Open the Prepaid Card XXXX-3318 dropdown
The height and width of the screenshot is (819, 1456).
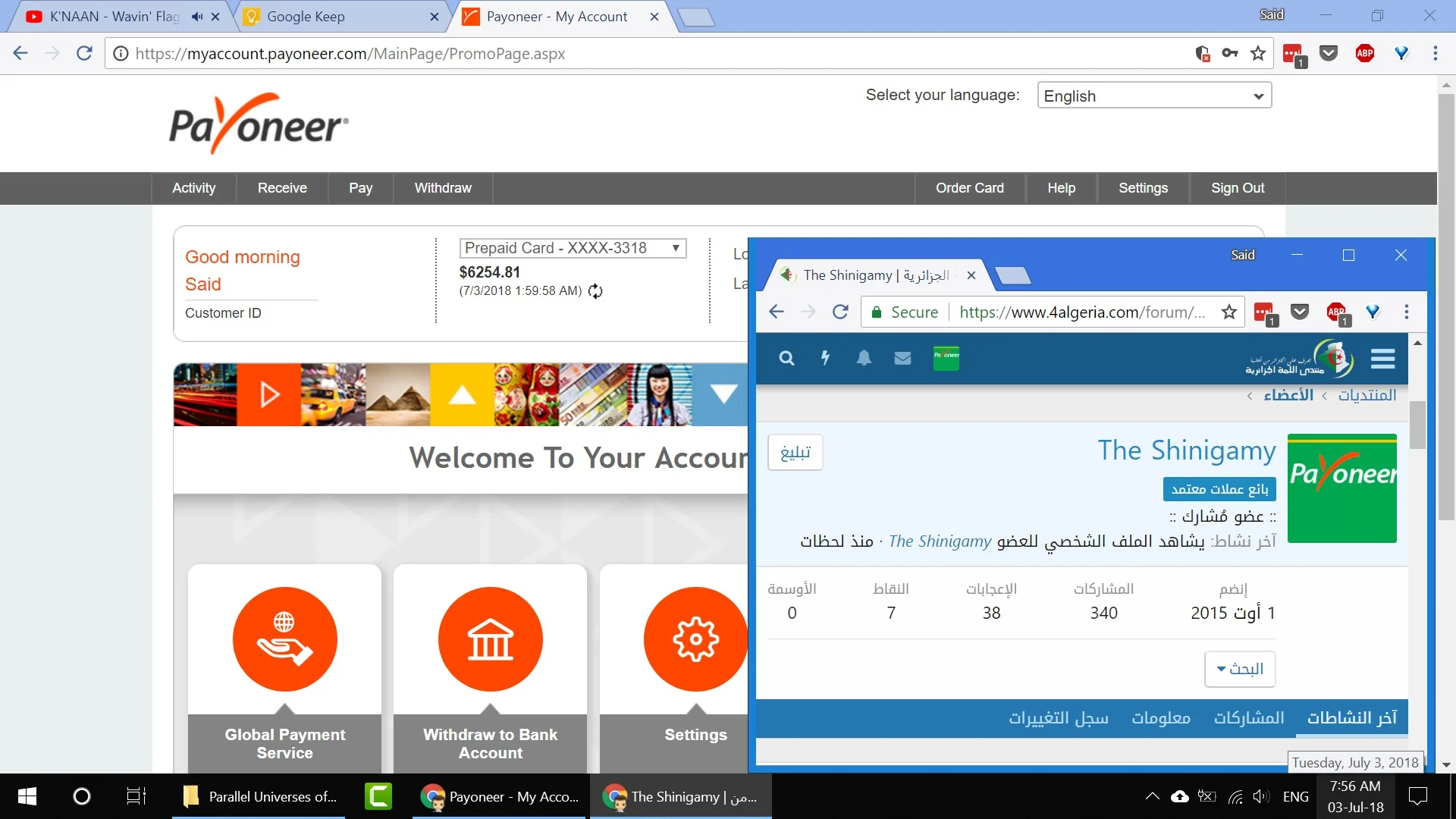(x=573, y=248)
